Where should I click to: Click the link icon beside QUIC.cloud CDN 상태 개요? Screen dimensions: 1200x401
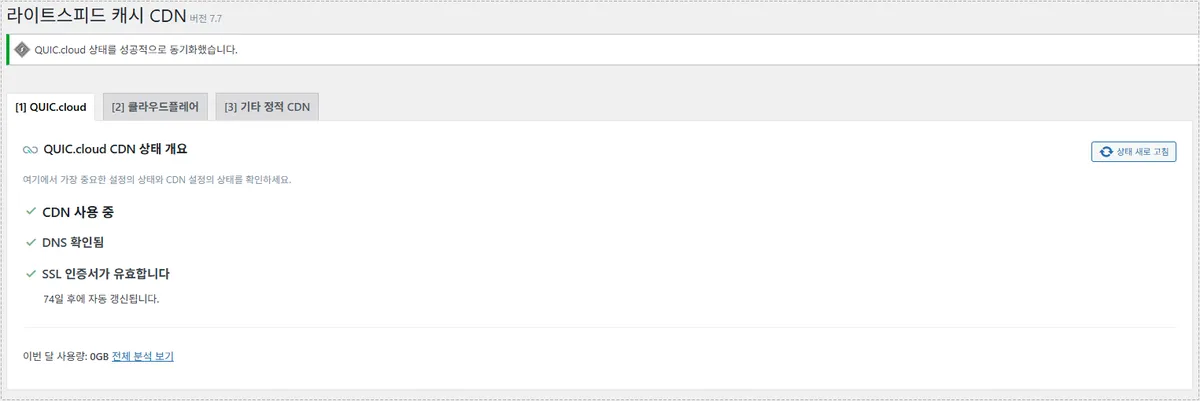(30, 150)
